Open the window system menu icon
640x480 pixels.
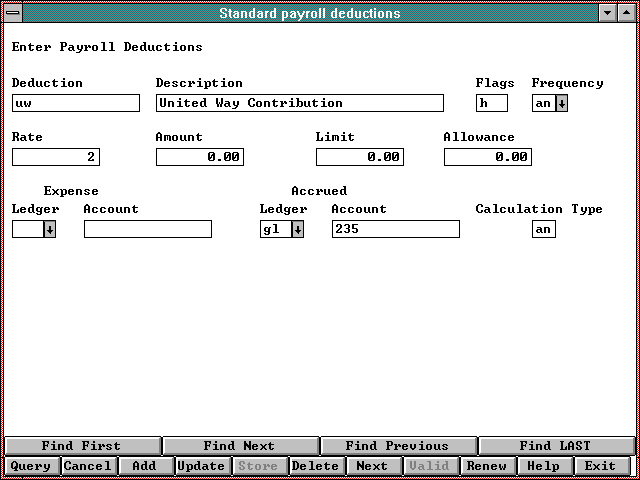[x=12, y=13]
